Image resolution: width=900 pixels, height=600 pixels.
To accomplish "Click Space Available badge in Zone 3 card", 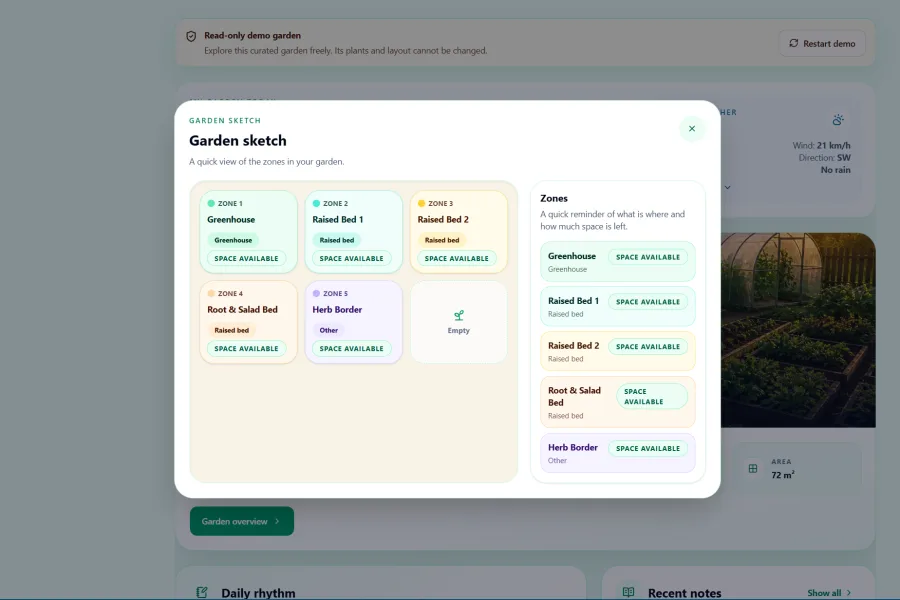I will pos(457,258).
